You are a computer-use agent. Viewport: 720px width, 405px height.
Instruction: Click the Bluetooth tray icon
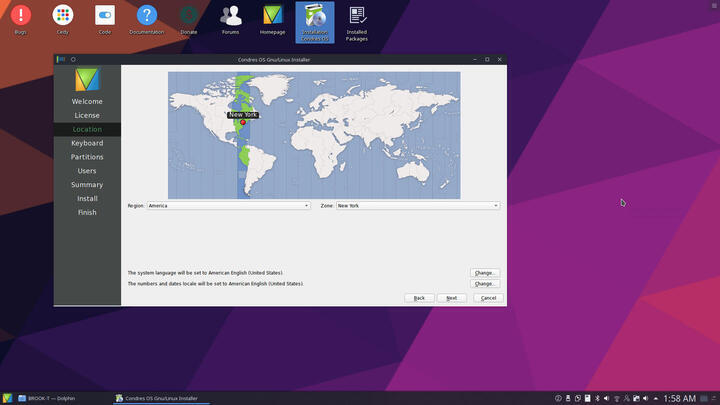(x=597, y=398)
